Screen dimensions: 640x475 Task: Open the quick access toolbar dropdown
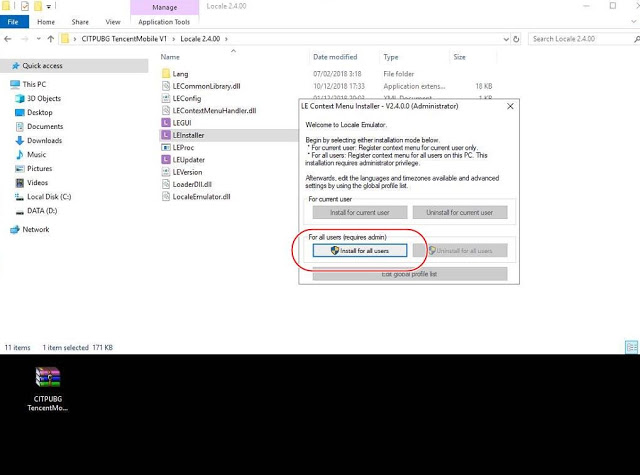click(49, 6)
